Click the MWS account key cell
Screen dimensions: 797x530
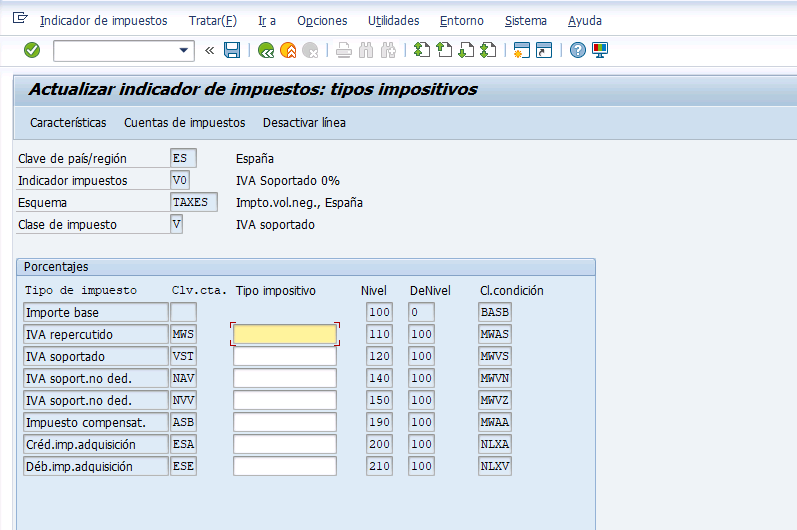click(x=183, y=334)
